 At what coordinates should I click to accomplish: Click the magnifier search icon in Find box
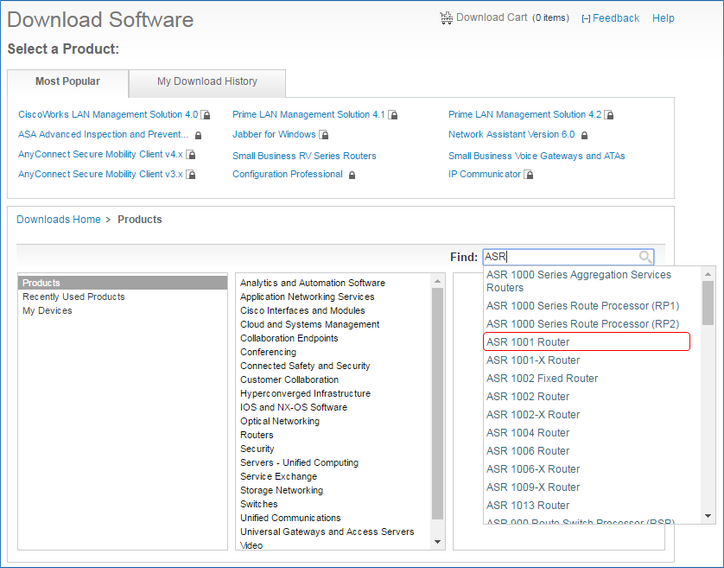pyautogui.click(x=645, y=257)
